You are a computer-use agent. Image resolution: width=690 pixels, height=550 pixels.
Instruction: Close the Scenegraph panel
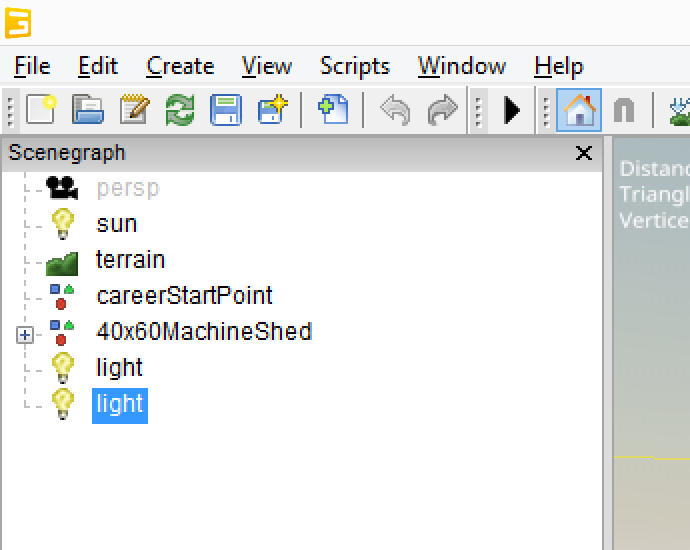click(x=584, y=153)
